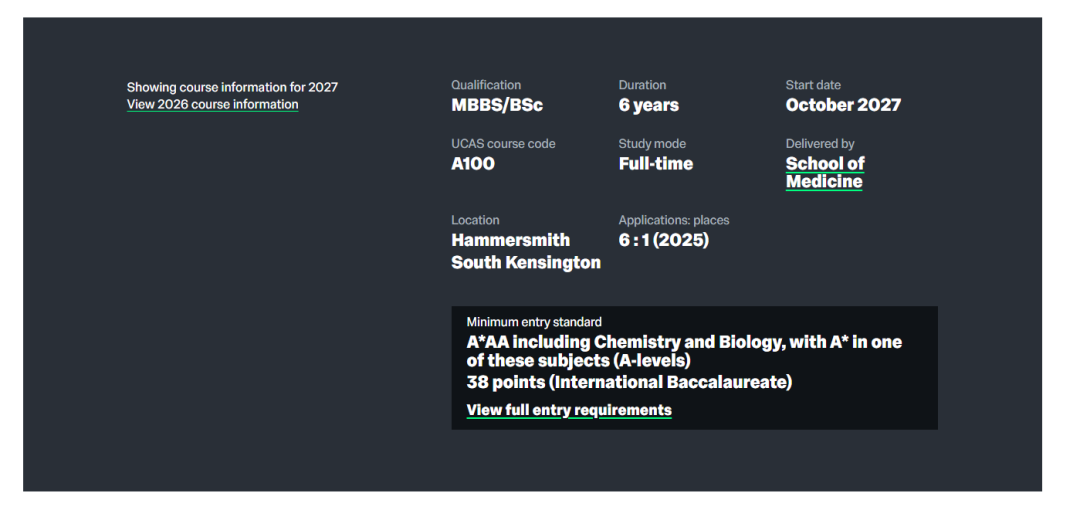Click the Showing course information for 2027 text
Image resolution: width=1080 pixels, height=509 pixels.
[232, 87]
